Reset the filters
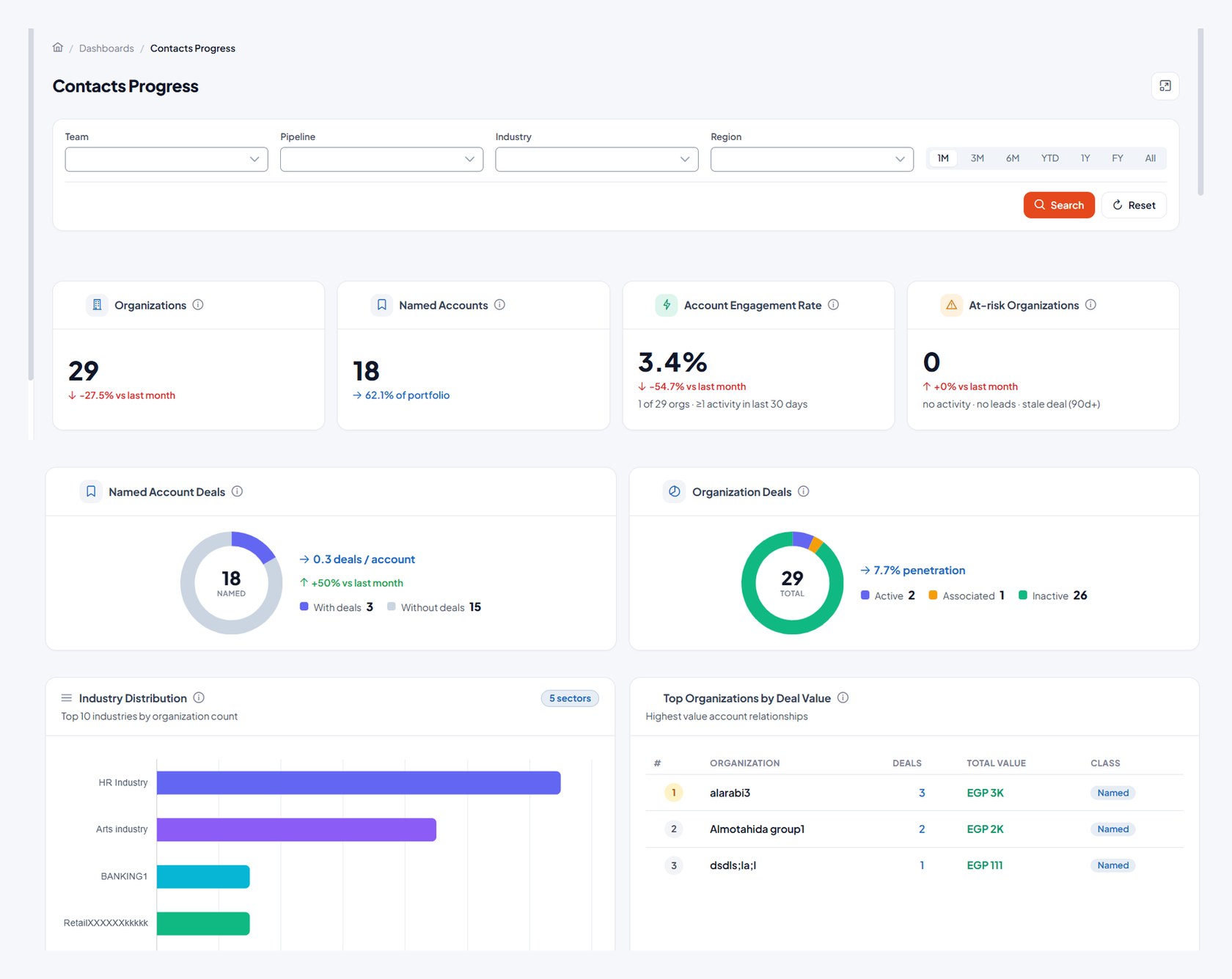Screen dimensions: 1232x979 point(1134,205)
